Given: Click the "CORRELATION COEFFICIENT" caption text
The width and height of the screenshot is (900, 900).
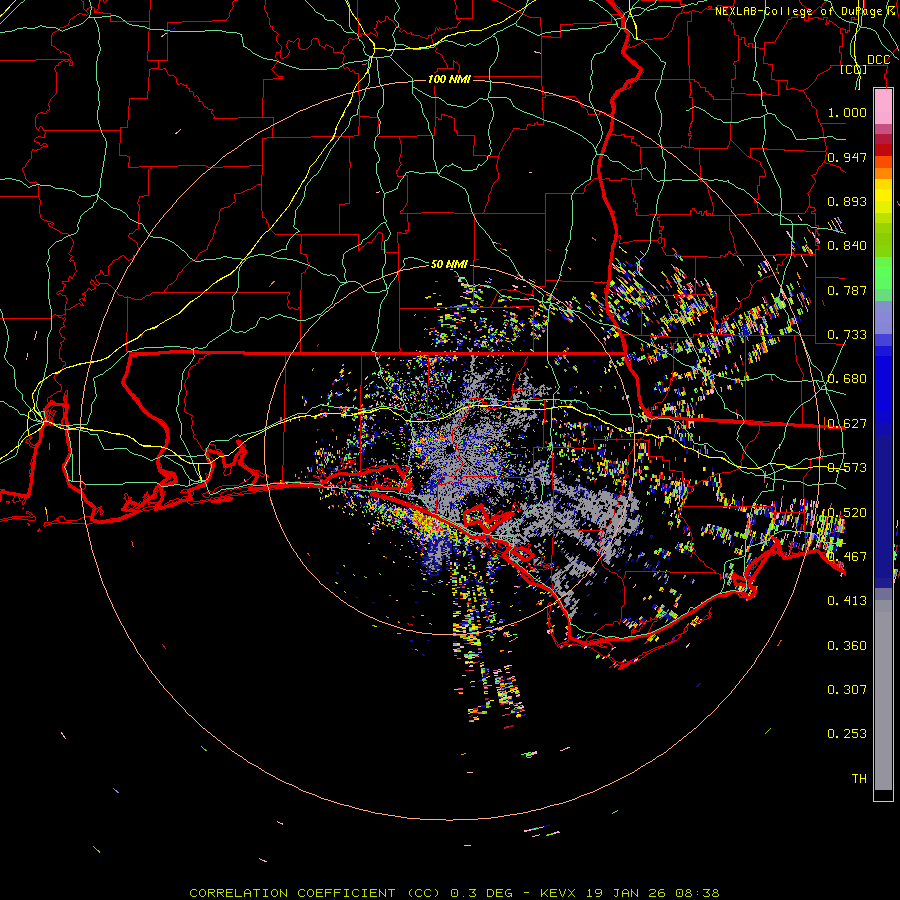Looking at the screenshot, I should (292, 893).
